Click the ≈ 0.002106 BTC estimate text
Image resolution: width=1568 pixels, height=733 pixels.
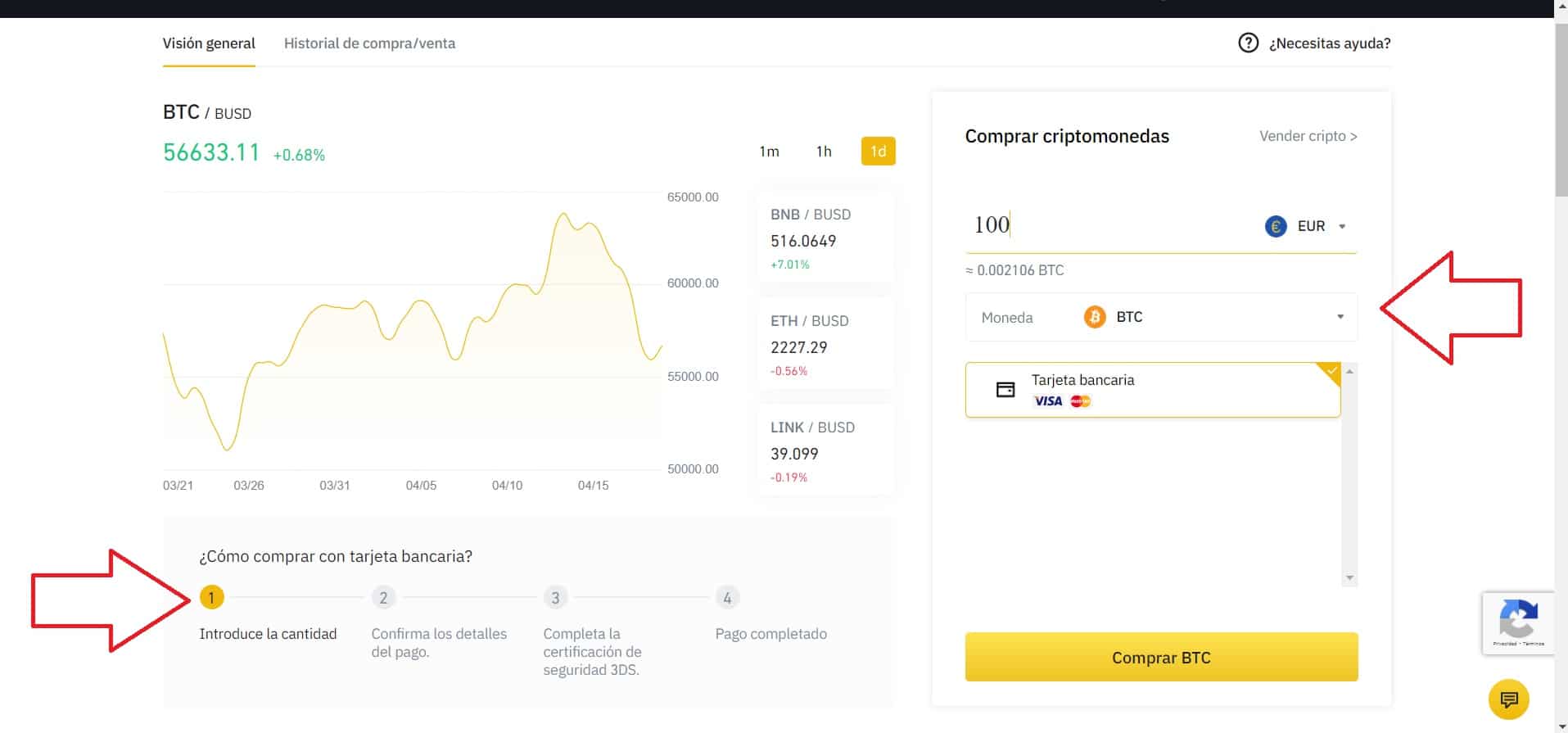1014,270
